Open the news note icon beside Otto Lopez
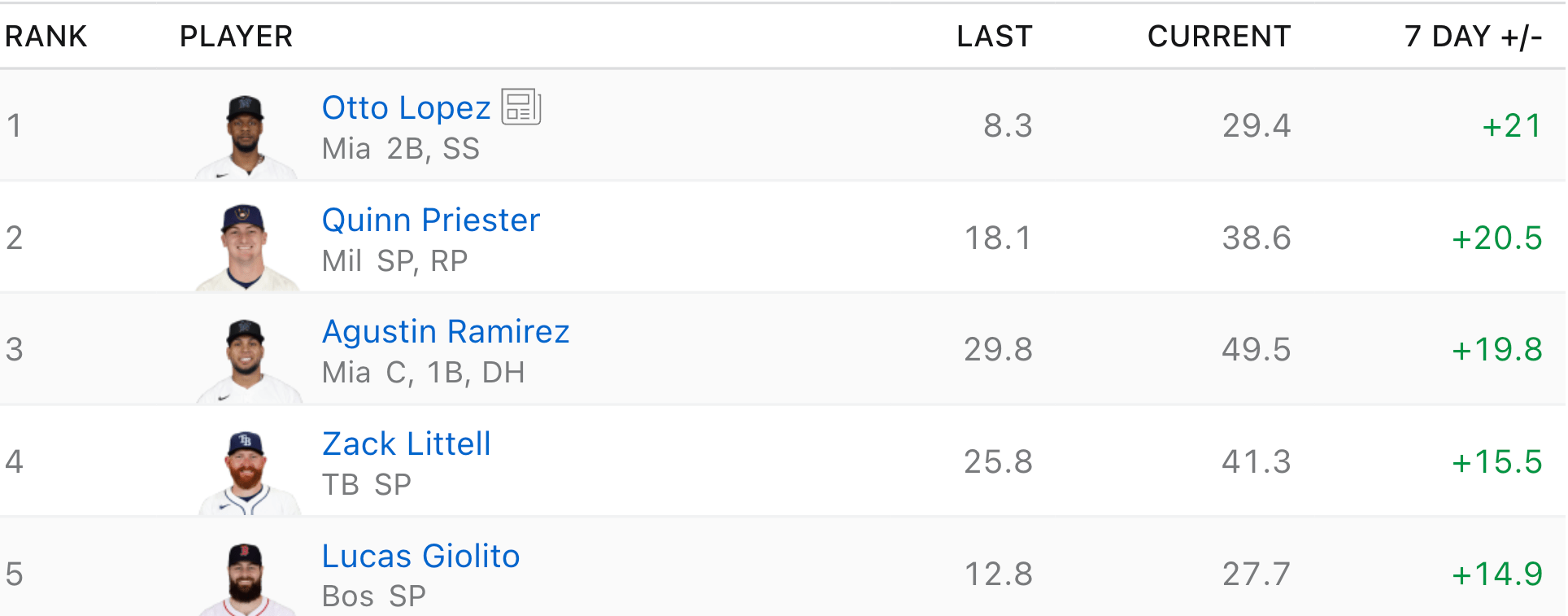 (x=520, y=107)
